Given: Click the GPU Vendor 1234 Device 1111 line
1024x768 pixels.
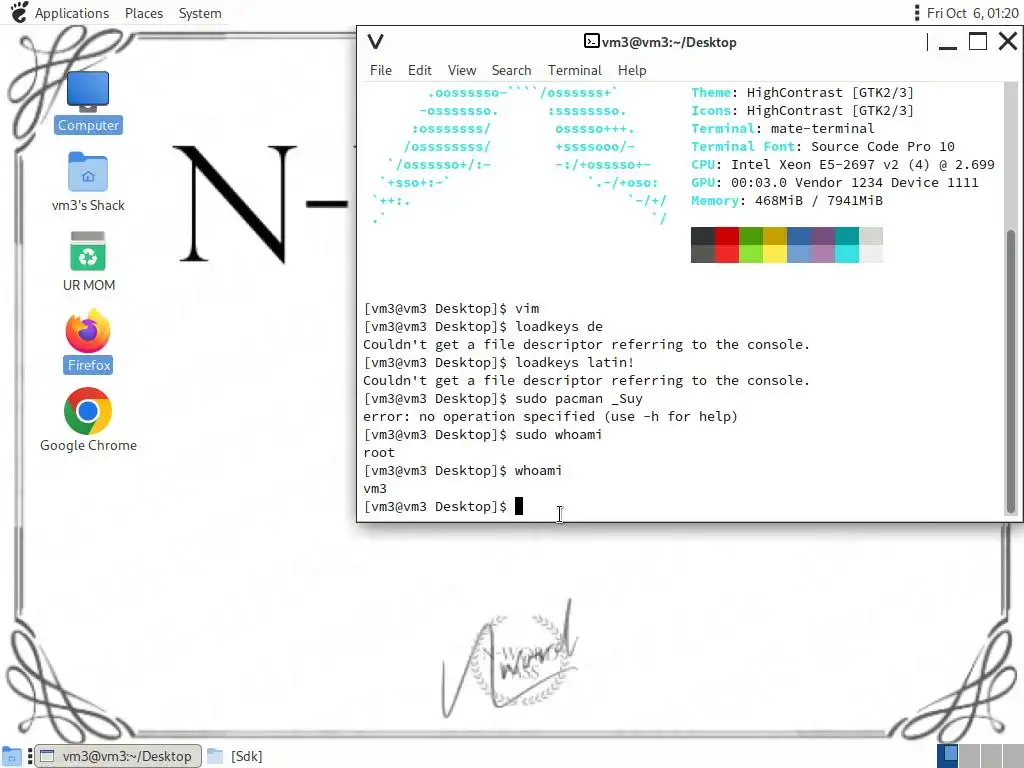Looking at the screenshot, I should pos(835,183).
